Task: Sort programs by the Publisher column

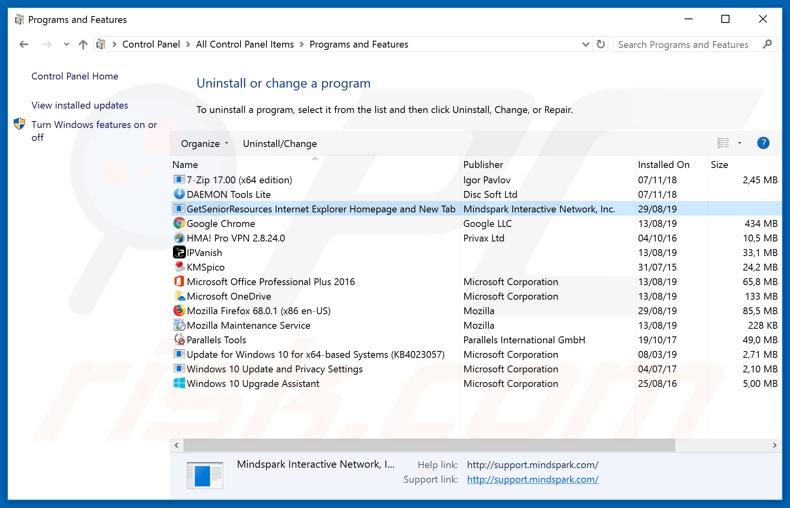Action: (x=483, y=164)
